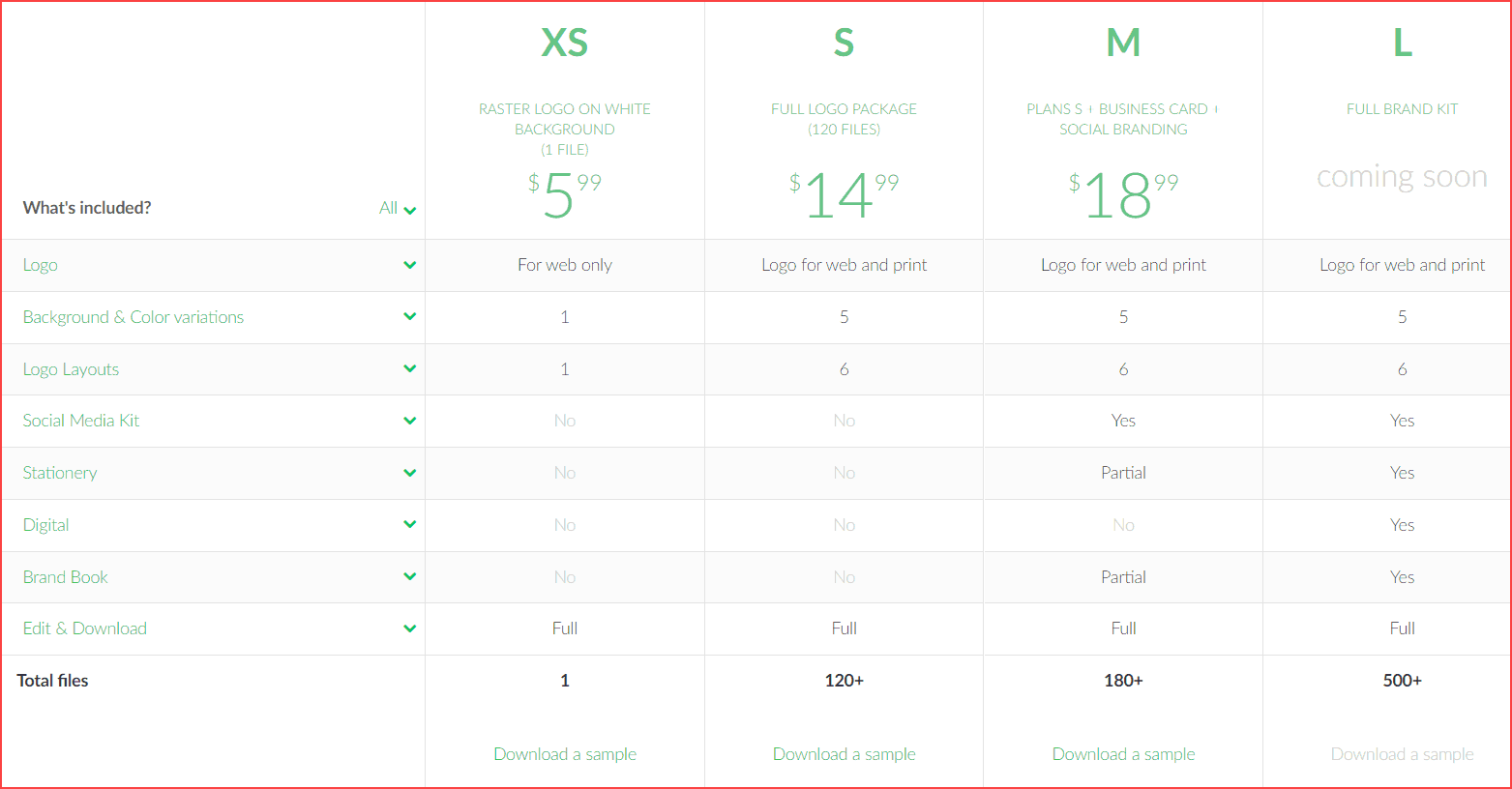Select the XS plan heading
This screenshot has width=1512, height=789.
[565, 43]
